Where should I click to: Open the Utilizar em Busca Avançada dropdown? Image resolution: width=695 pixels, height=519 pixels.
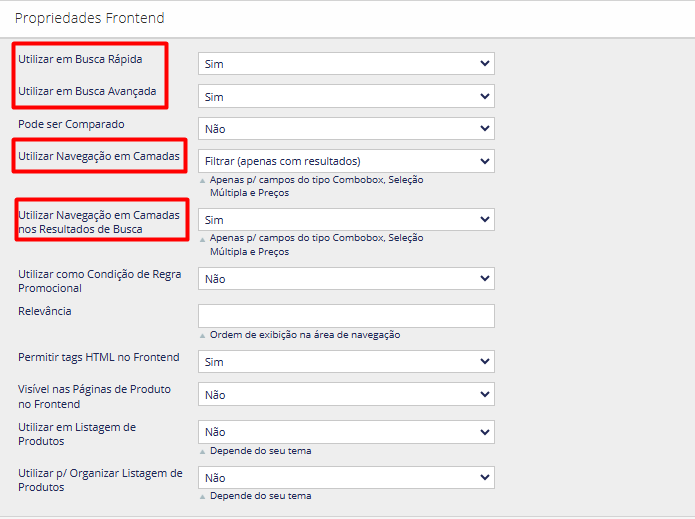tap(346, 97)
